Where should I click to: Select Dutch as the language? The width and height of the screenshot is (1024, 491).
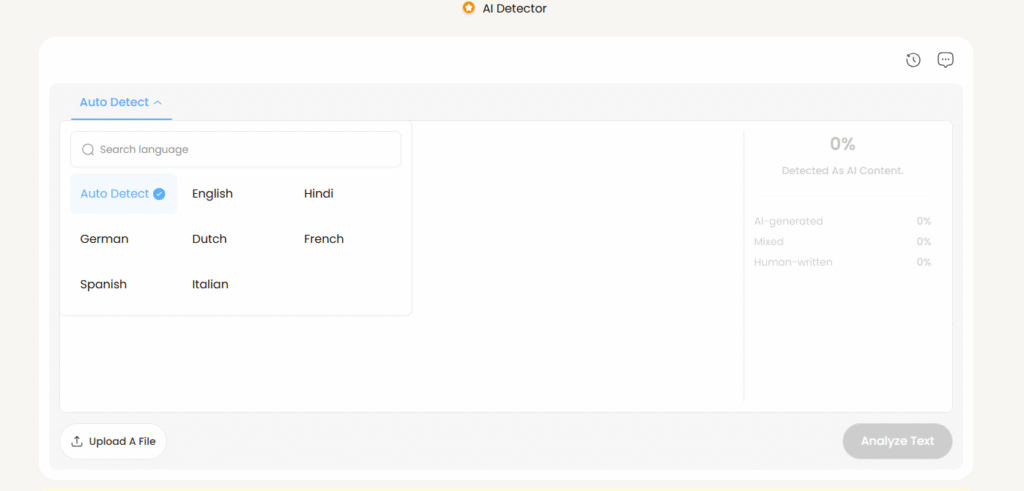point(209,239)
